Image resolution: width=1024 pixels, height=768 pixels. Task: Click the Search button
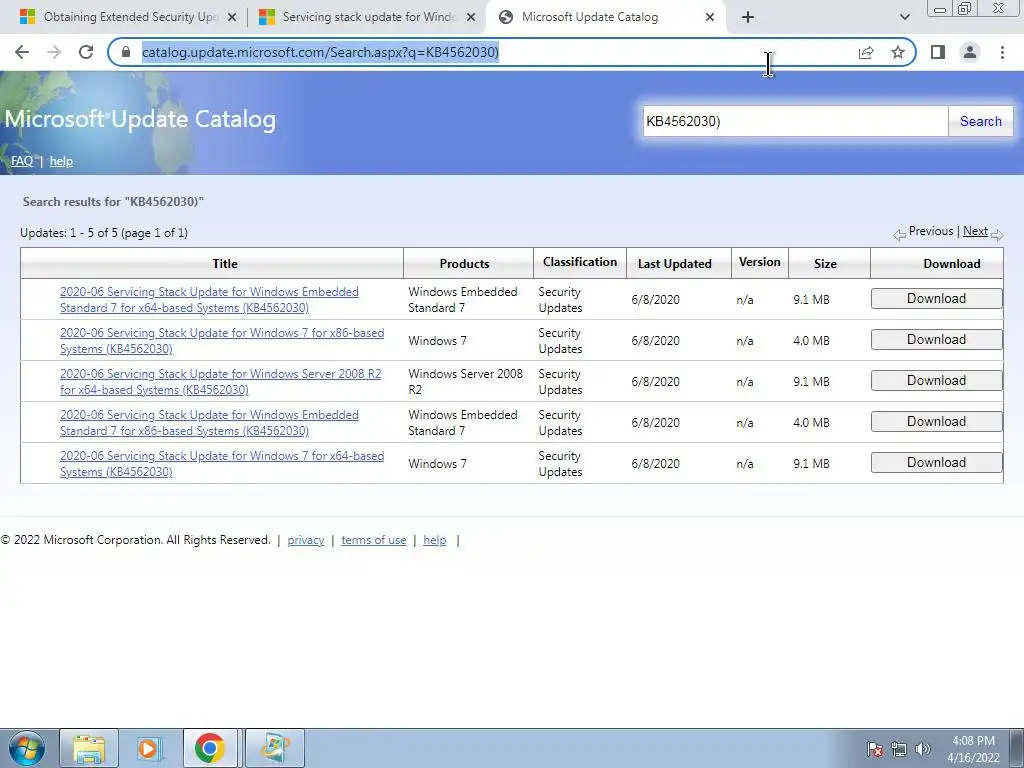coord(980,121)
